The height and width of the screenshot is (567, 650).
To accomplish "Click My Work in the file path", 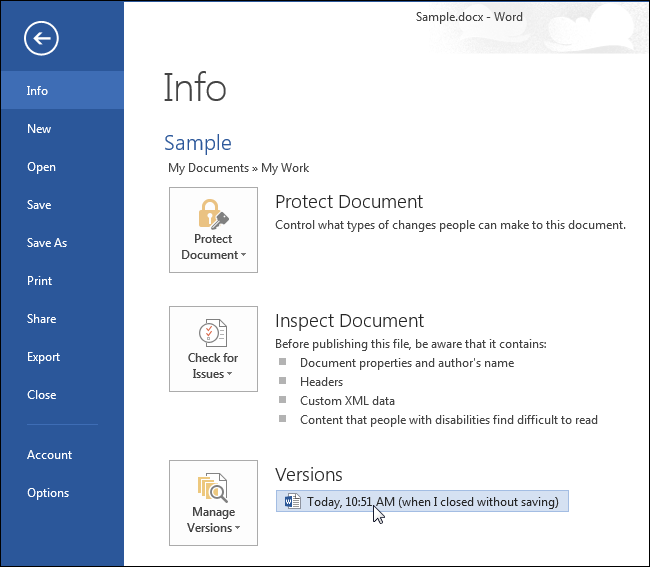I will click(x=285, y=168).
